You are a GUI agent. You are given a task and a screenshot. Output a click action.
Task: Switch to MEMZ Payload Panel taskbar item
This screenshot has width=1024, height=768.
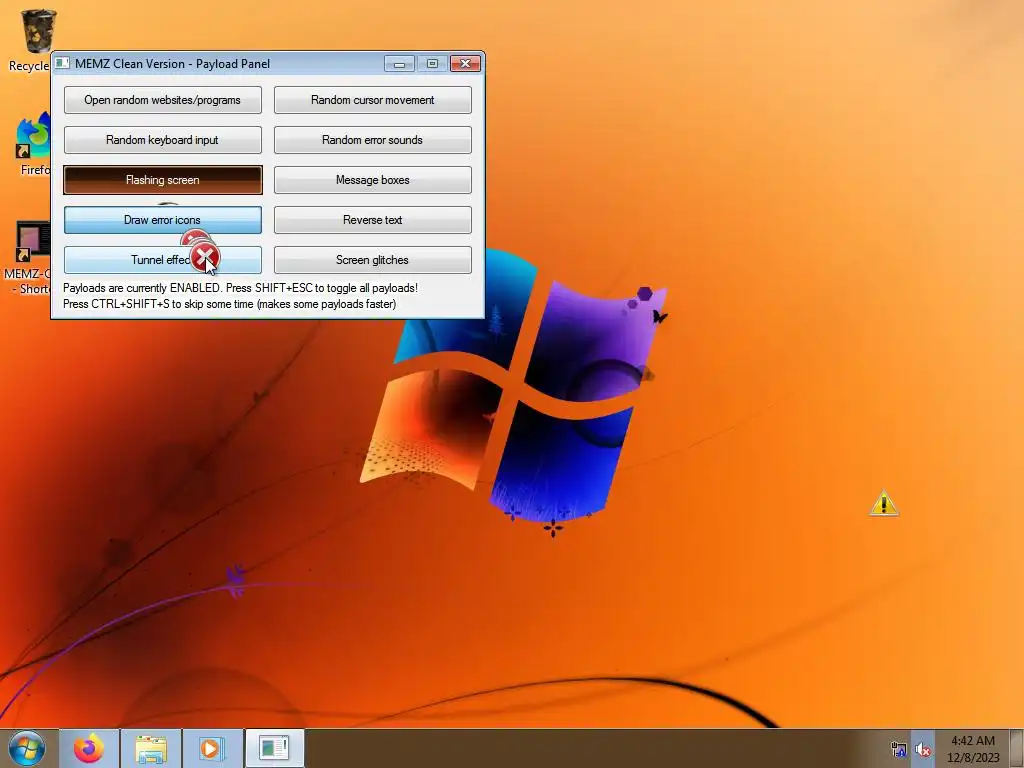pos(274,748)
